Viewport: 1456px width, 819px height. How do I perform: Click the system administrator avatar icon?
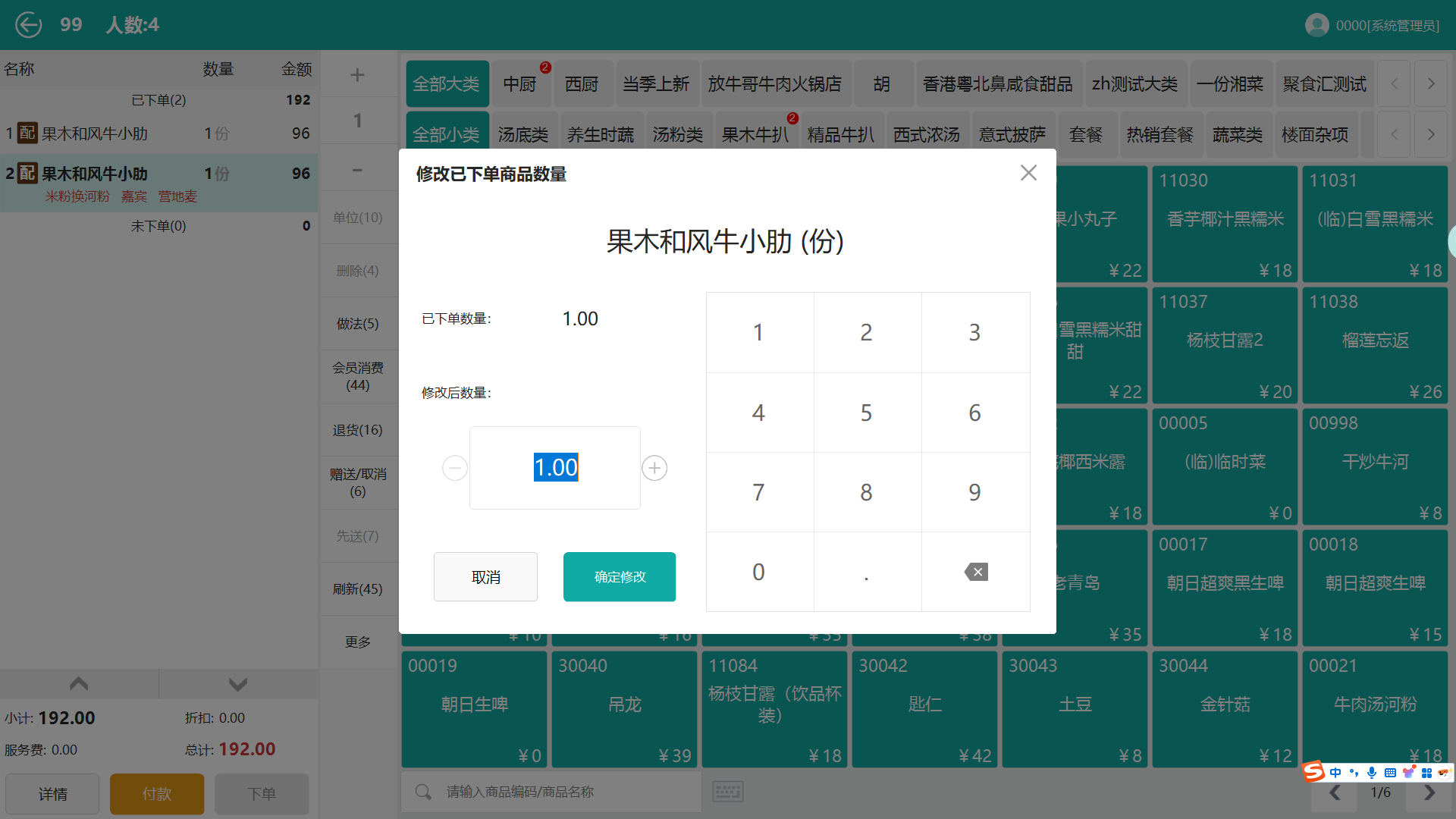[x=1316, y=25]
